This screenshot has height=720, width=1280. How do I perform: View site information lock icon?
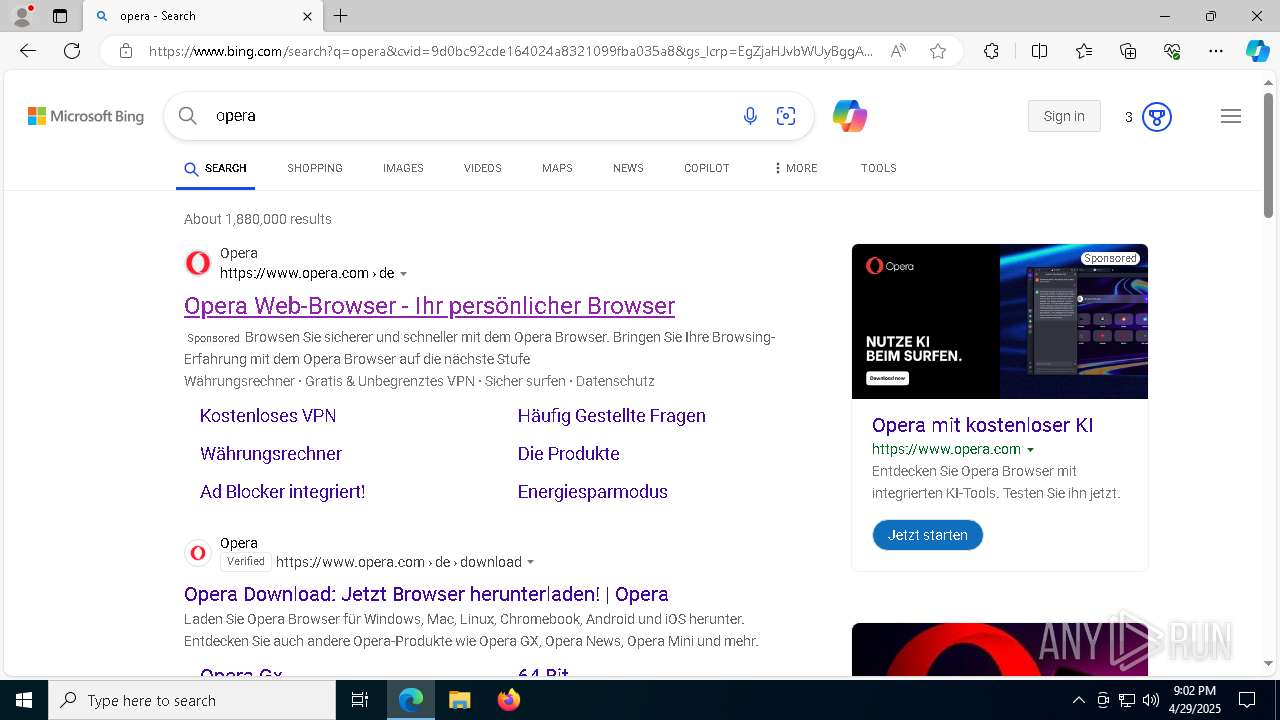(126, 51)
